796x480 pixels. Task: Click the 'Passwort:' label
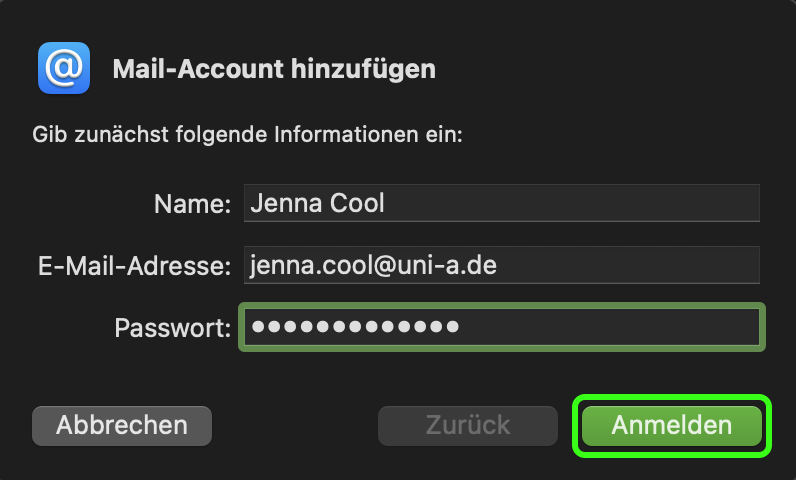(x=173, y=328)
